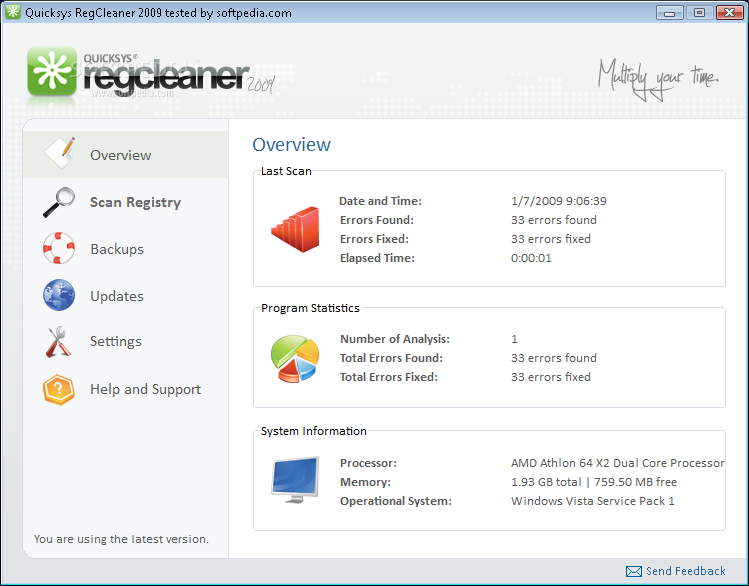Image resolution: width=749 pixels, height=586 pixels.
Task: Click the red bar chart Last Scan icon
Action: [x=295, y=229]
